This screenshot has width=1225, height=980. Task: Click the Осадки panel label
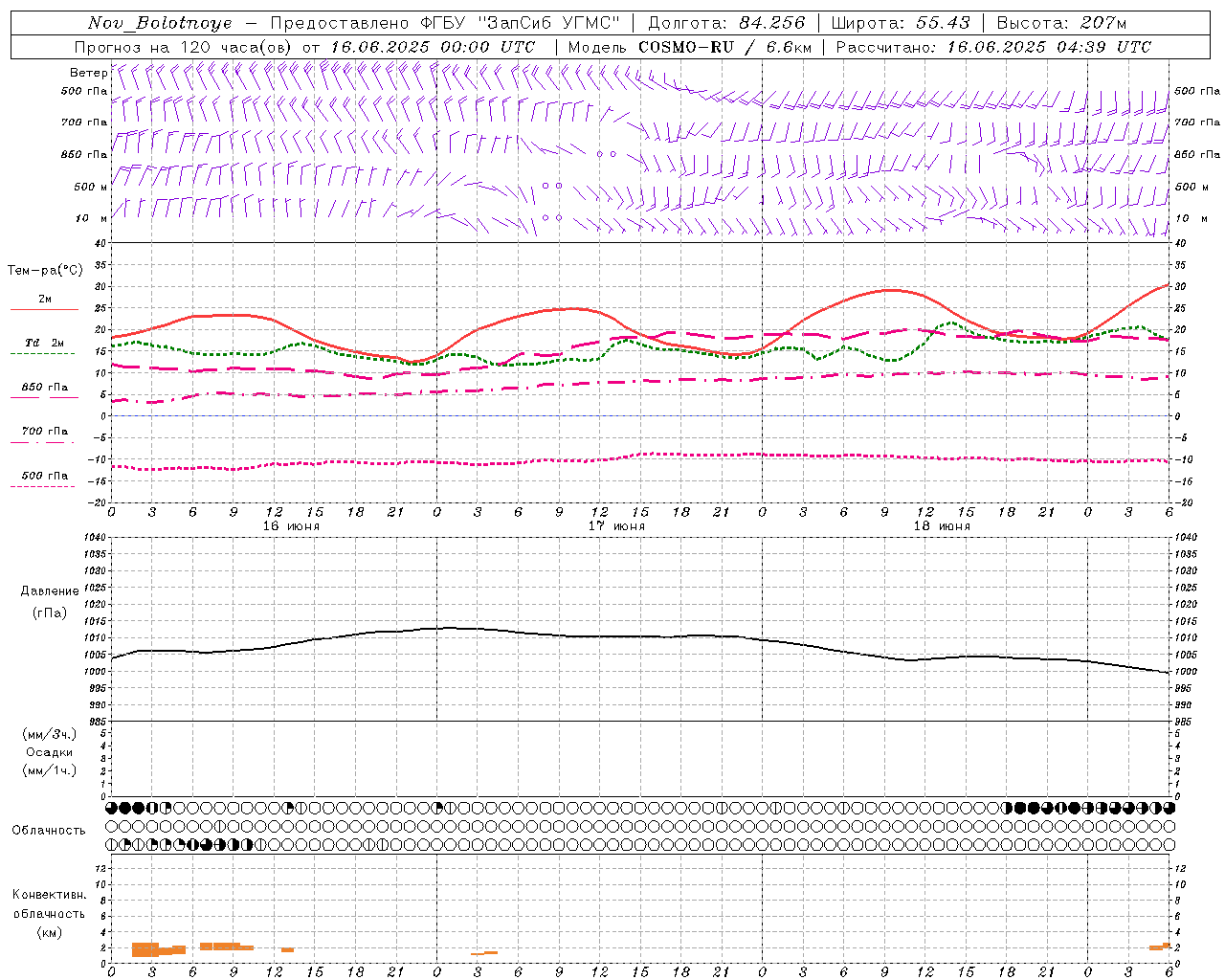pos(50,752)
